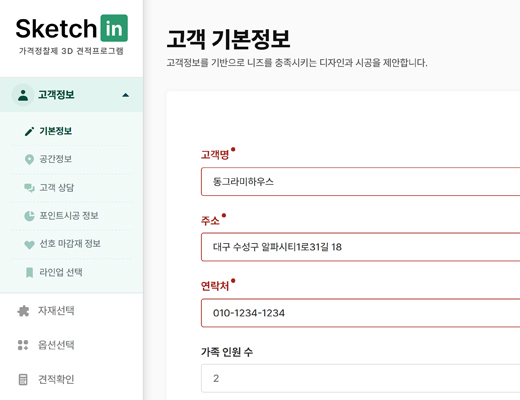The image size is (520, 400).
Task: Click the 가족 인원 수 input field
Action: pos(361,378)
